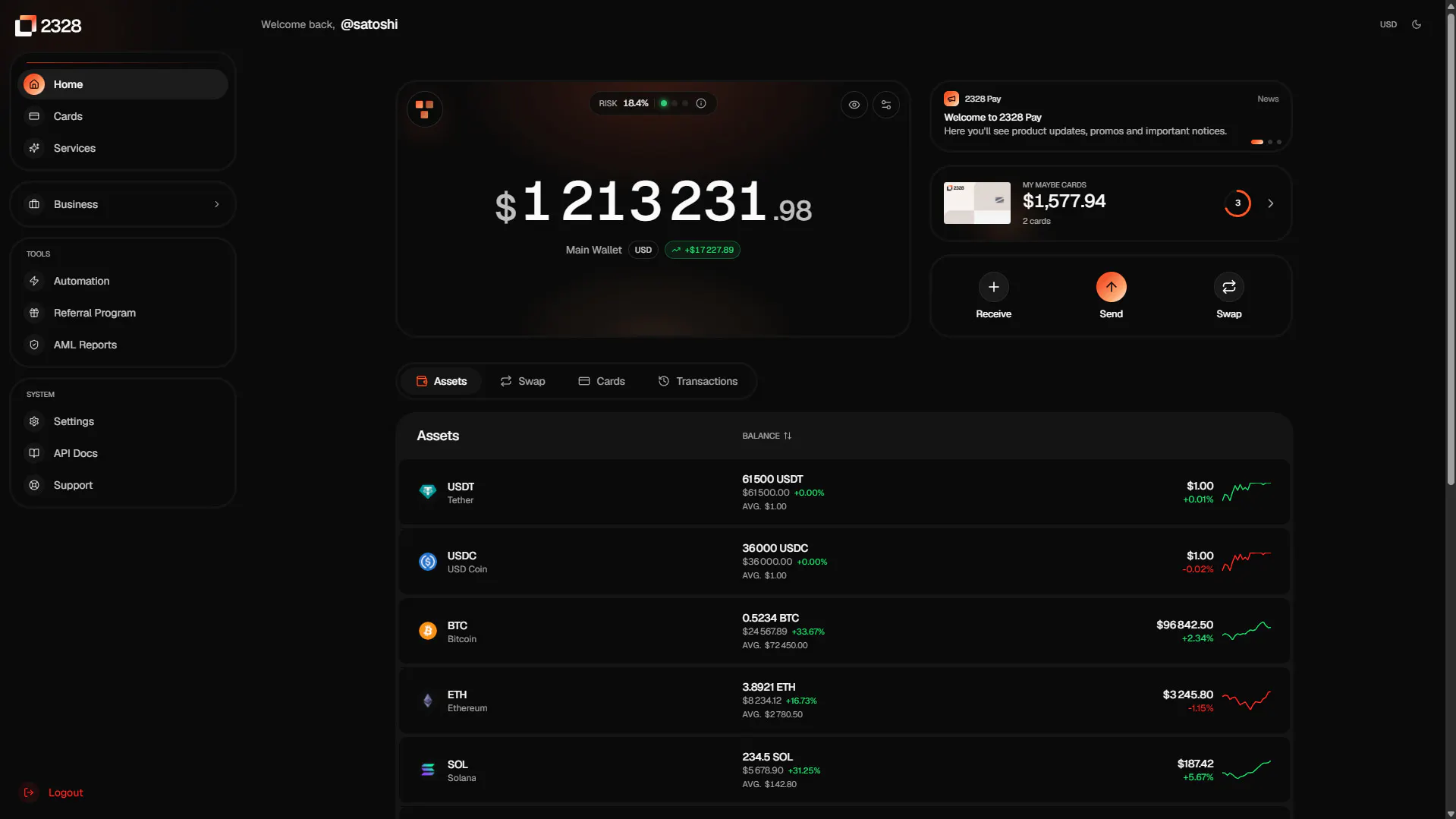Open the SOL Solana asset row
1456x819 pixels.
[844, 770]
